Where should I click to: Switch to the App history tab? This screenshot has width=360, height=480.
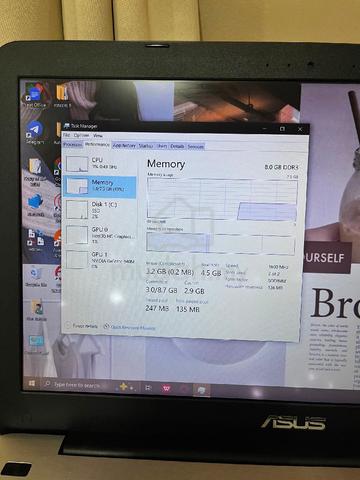click(124, 146)
